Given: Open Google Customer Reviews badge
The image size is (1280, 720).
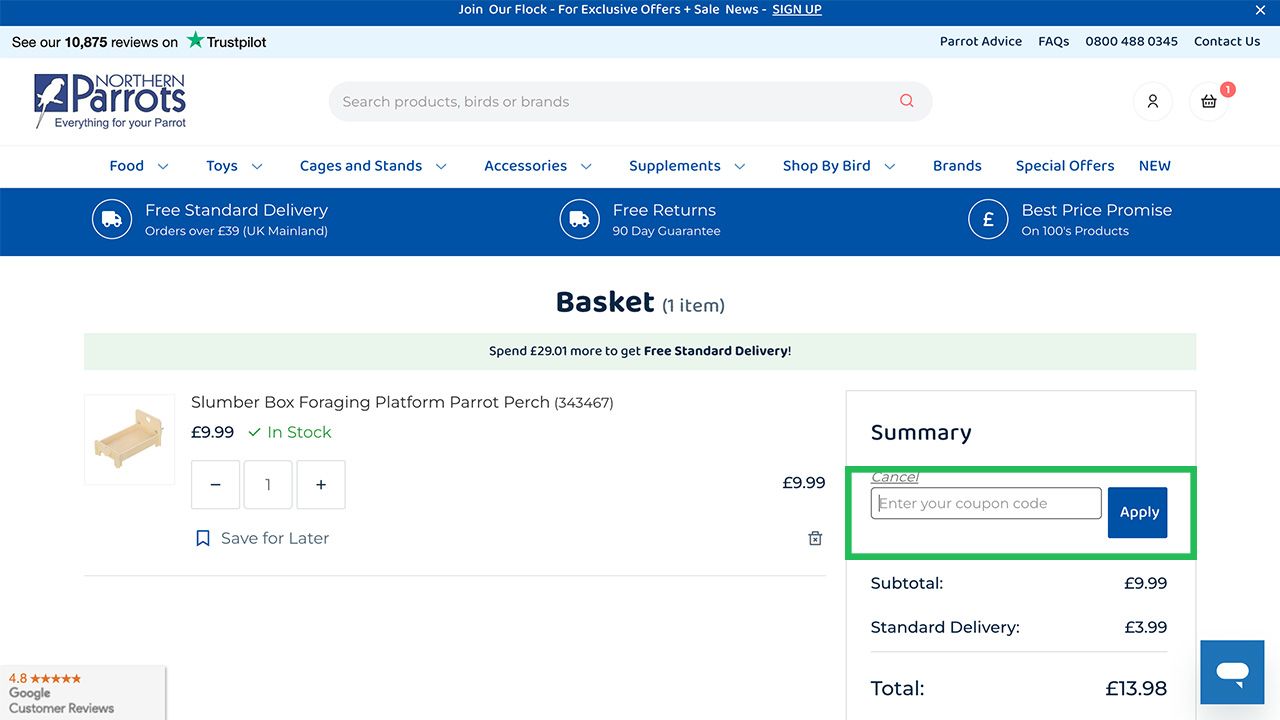Looking at the screenshot, I should pyautogui.click(x=82, y=692).
